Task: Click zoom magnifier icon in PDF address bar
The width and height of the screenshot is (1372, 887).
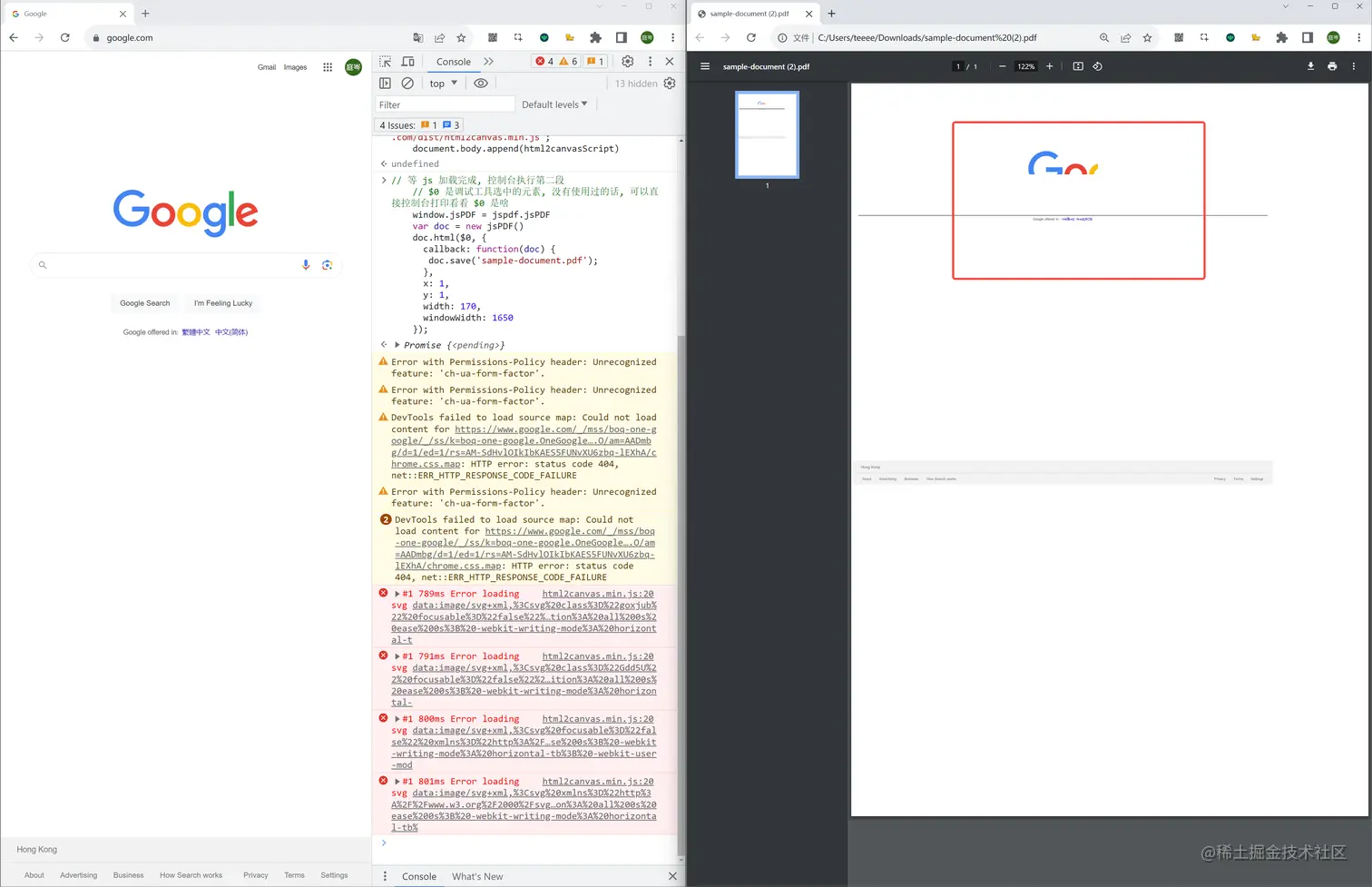Action: point(1104,37)
